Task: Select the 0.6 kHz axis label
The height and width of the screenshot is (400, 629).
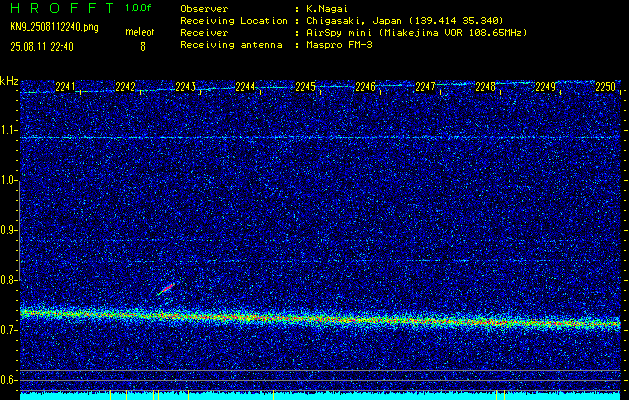Action: tap(9, 380)
